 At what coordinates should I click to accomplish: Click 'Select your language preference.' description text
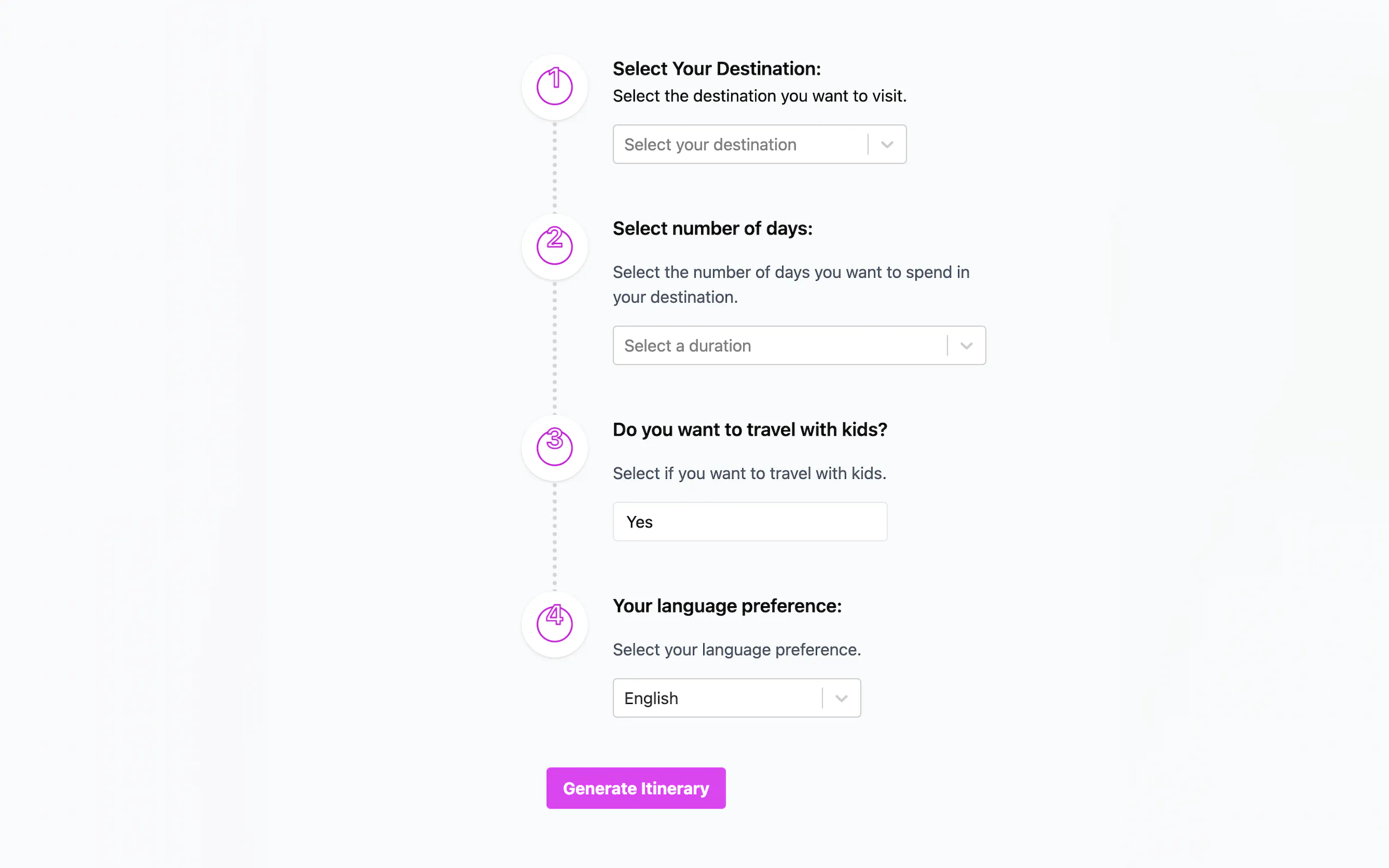(736, 650)
